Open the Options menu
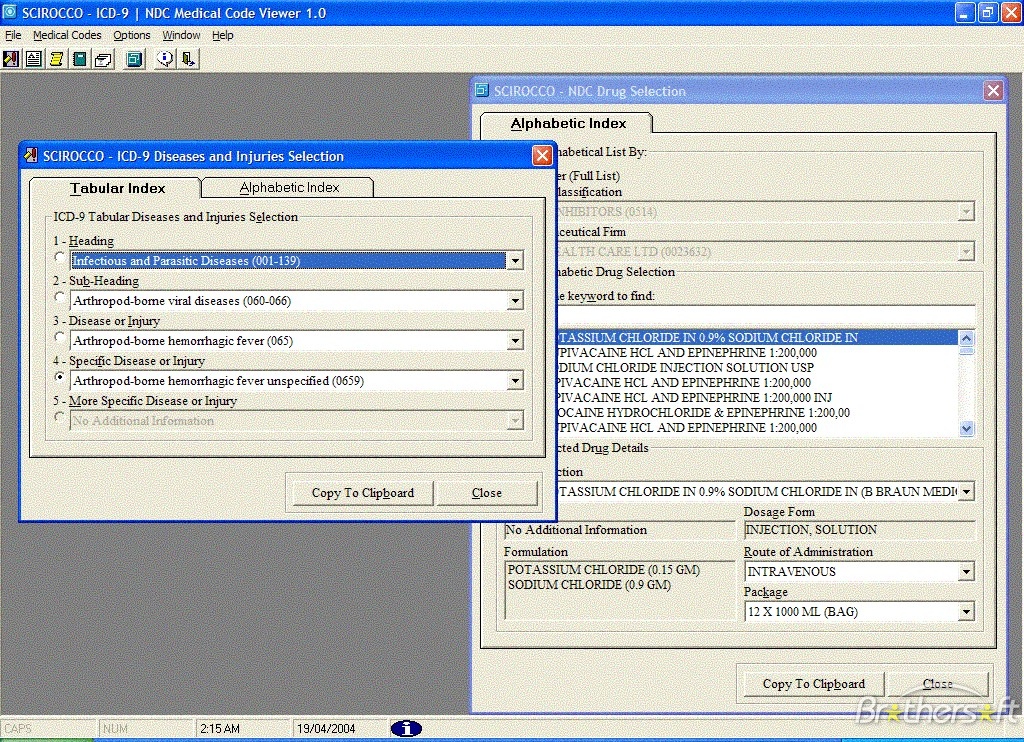This screenshot has width=1024, height=742. [x=132, y=35]
